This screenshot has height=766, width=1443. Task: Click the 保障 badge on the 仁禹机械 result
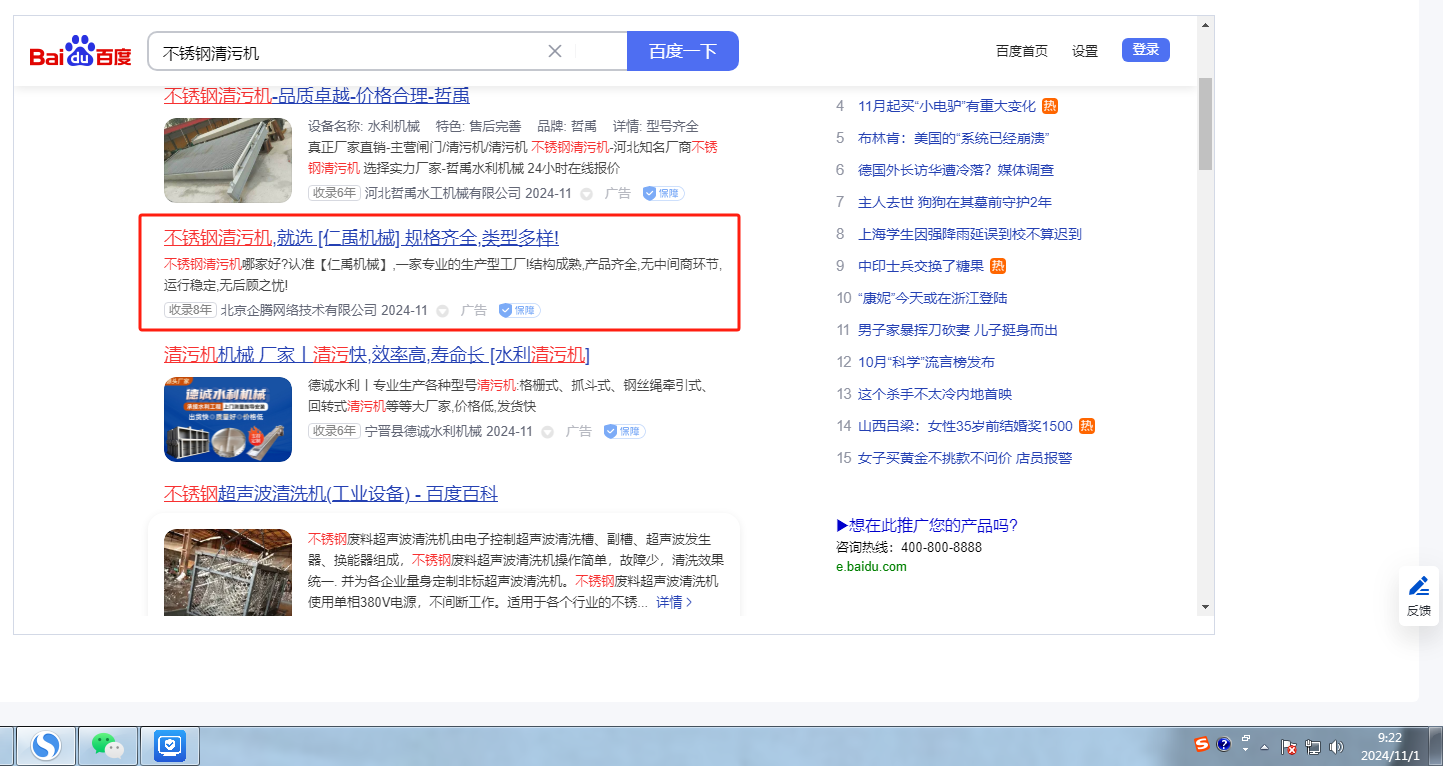pos(519,311)
